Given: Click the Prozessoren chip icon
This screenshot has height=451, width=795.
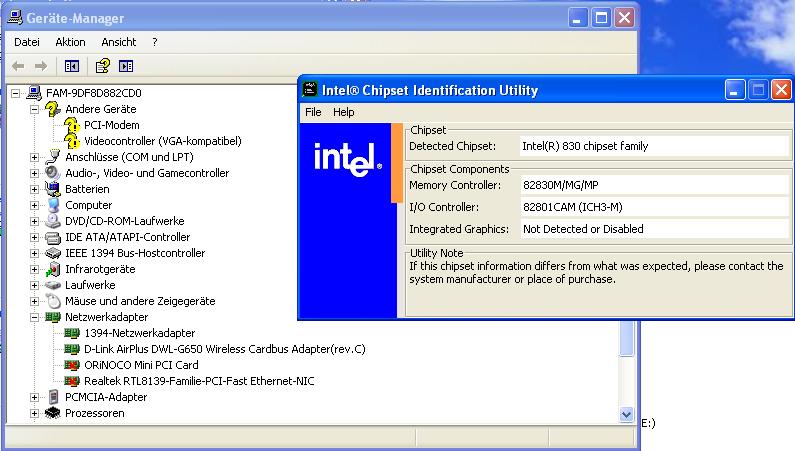Looking at the screenshot, I should point(53,413).
